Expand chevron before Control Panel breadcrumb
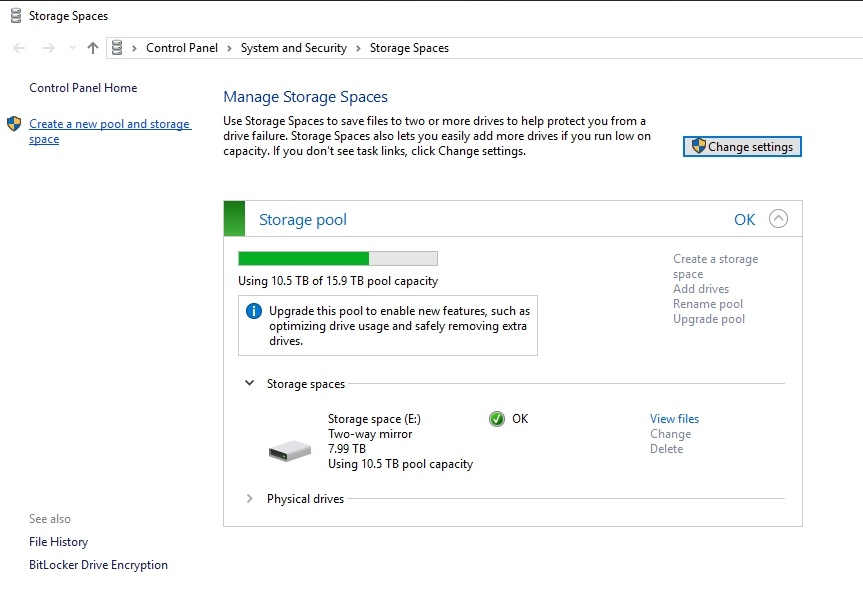Image resolution: width=863 pixels, height=592 pixels. pyautogui.click(x=134, y=48)
